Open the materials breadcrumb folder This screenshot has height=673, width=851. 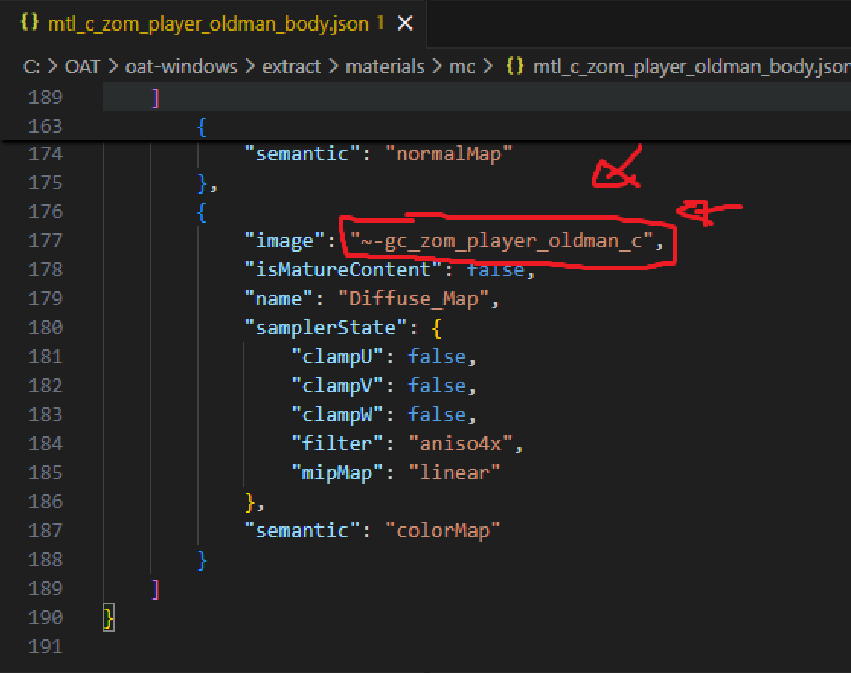(385, 67)
